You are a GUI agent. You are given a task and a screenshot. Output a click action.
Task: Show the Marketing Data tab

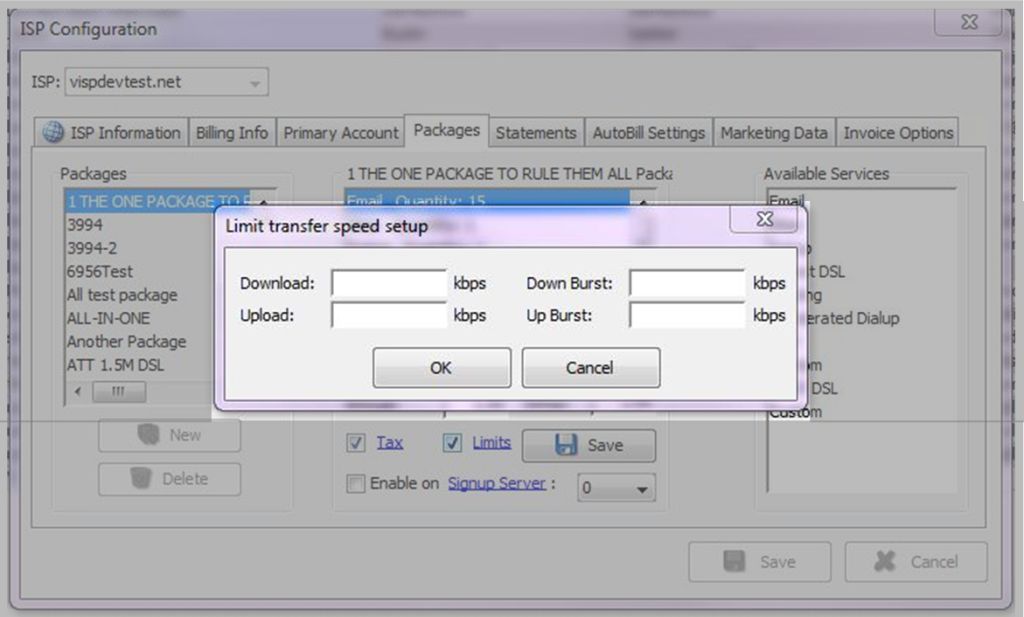click(774, 133)
